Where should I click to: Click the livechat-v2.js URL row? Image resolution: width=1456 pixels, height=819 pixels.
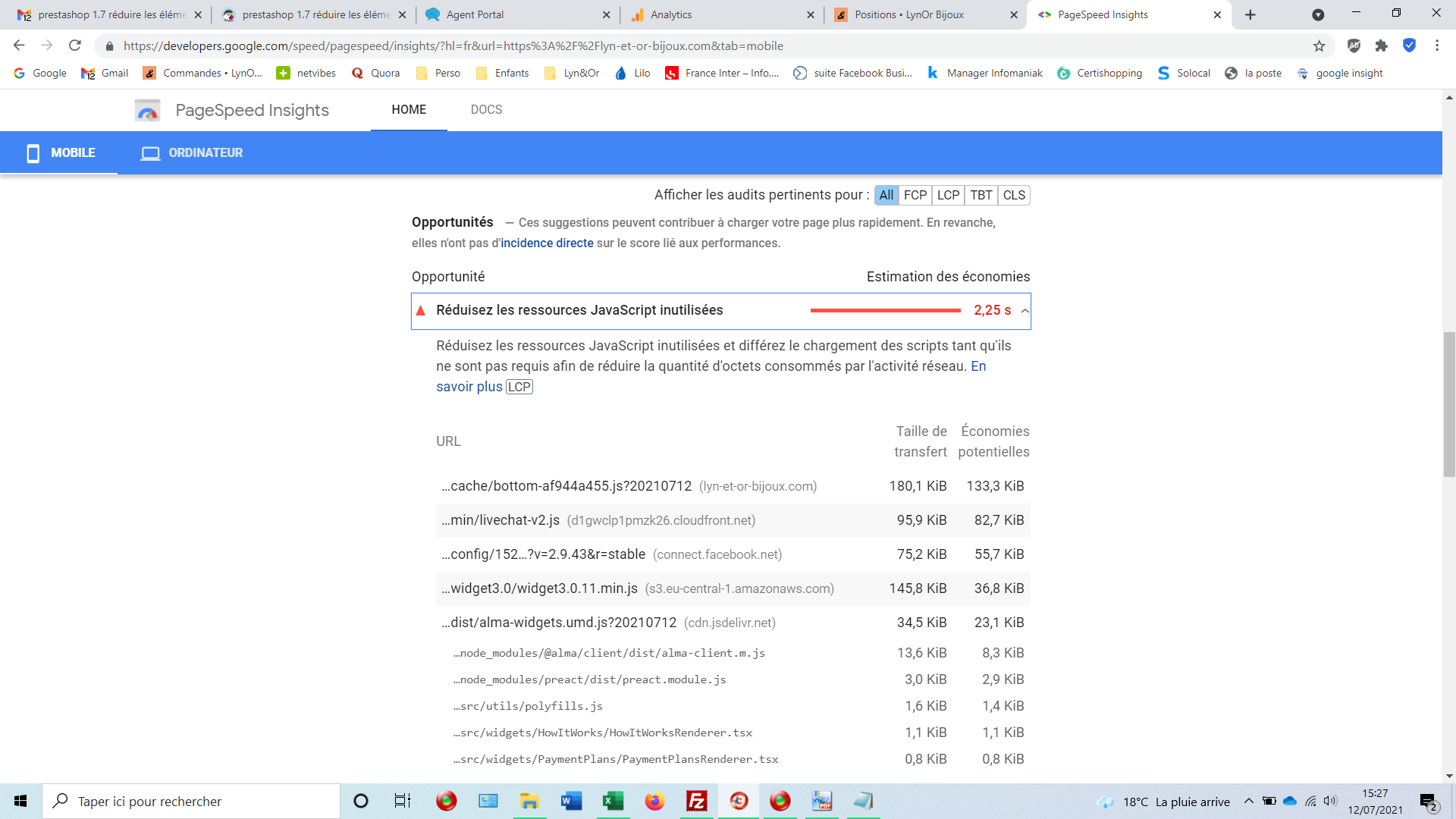coord(733,520)
